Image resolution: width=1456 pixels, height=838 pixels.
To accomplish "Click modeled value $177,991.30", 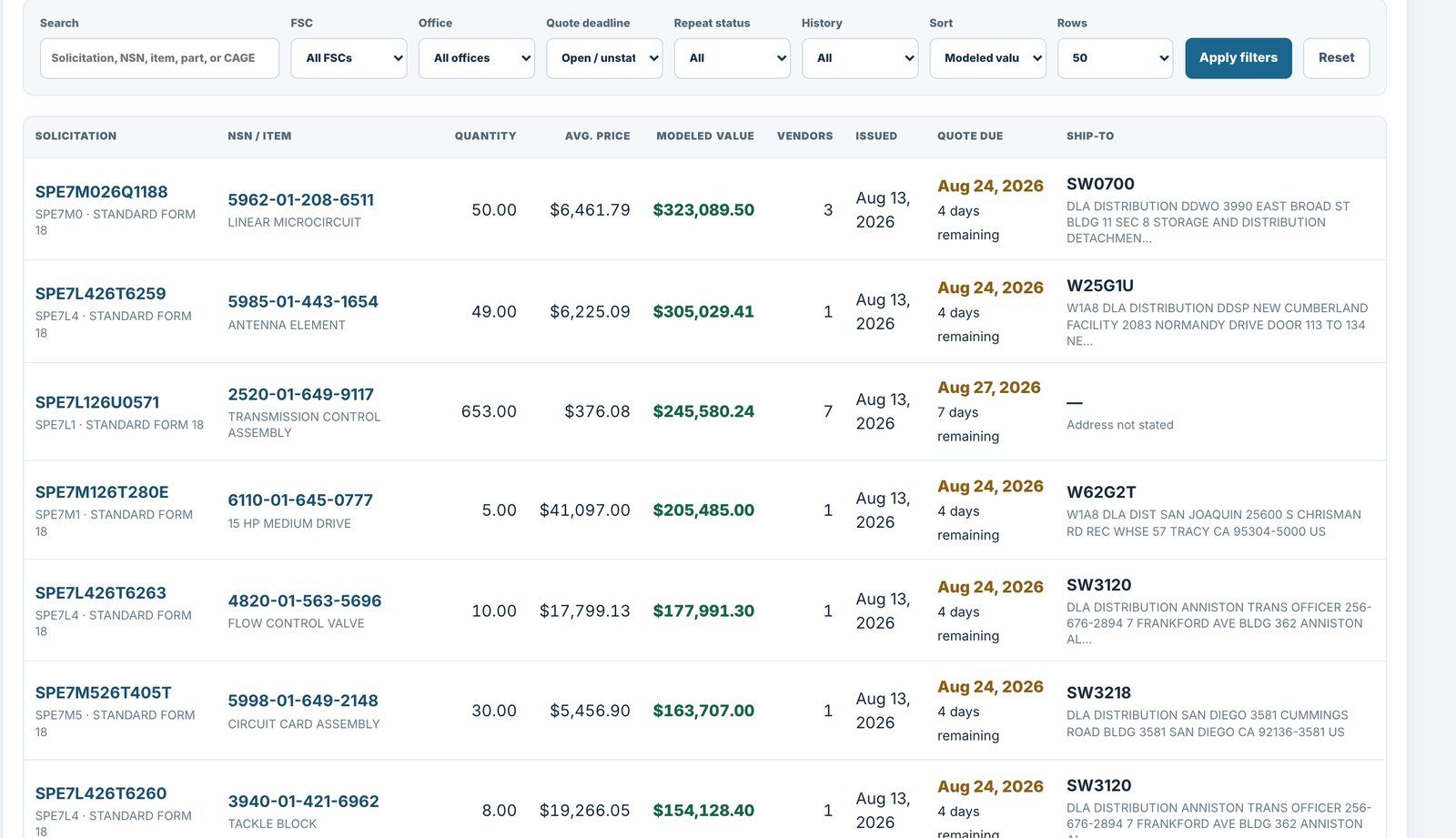I will coord(703,611).
